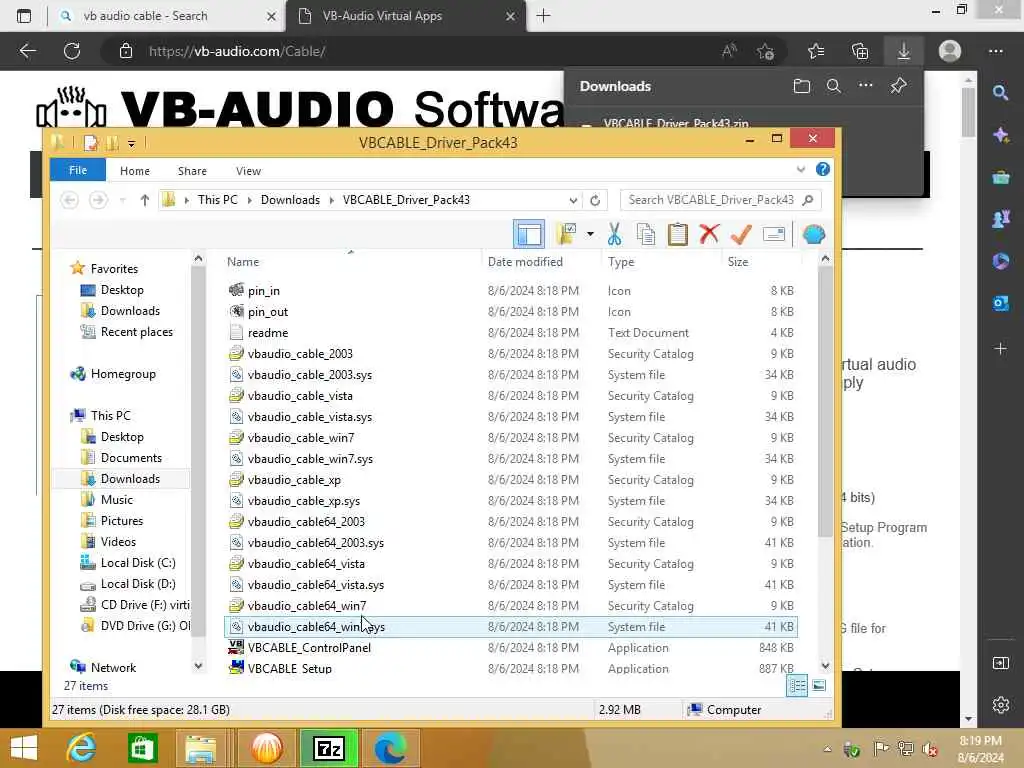Screen dimensions: 1024x768
Task: Open the folder options dropdown arrow in toolbar
Action: click(590, 234)
